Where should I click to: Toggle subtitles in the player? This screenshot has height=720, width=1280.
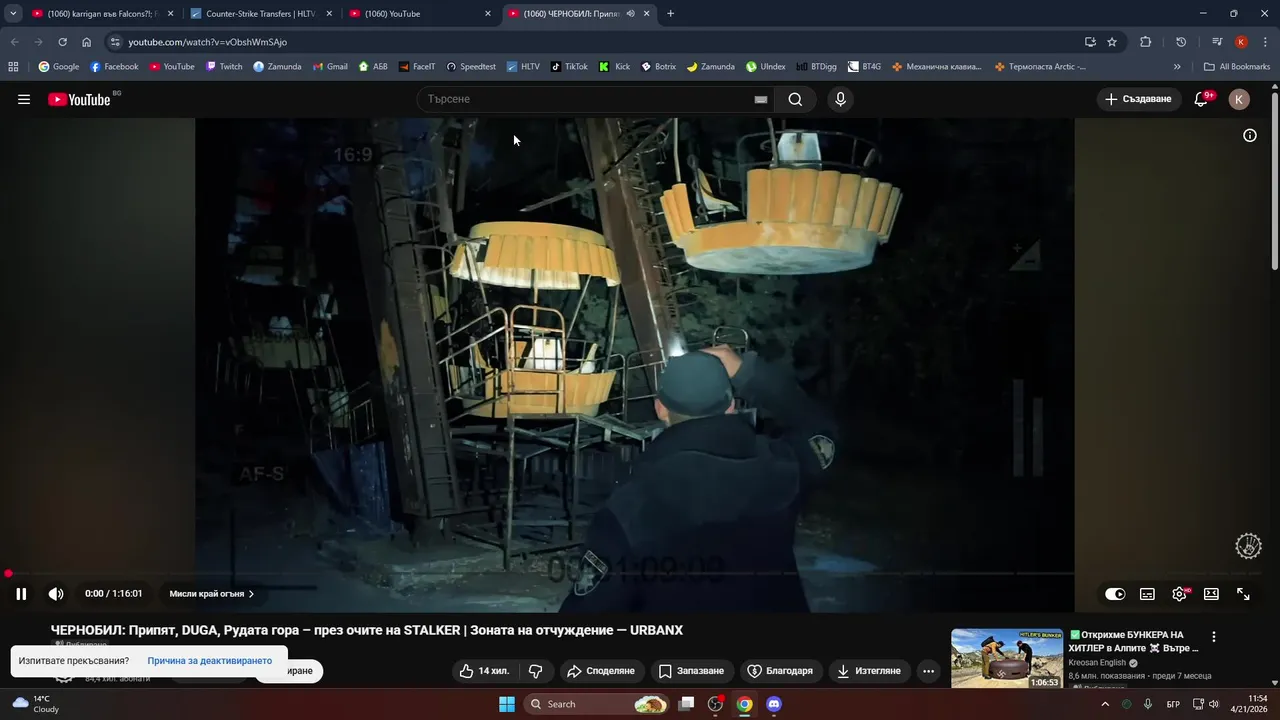click(x=1147, y=594)
